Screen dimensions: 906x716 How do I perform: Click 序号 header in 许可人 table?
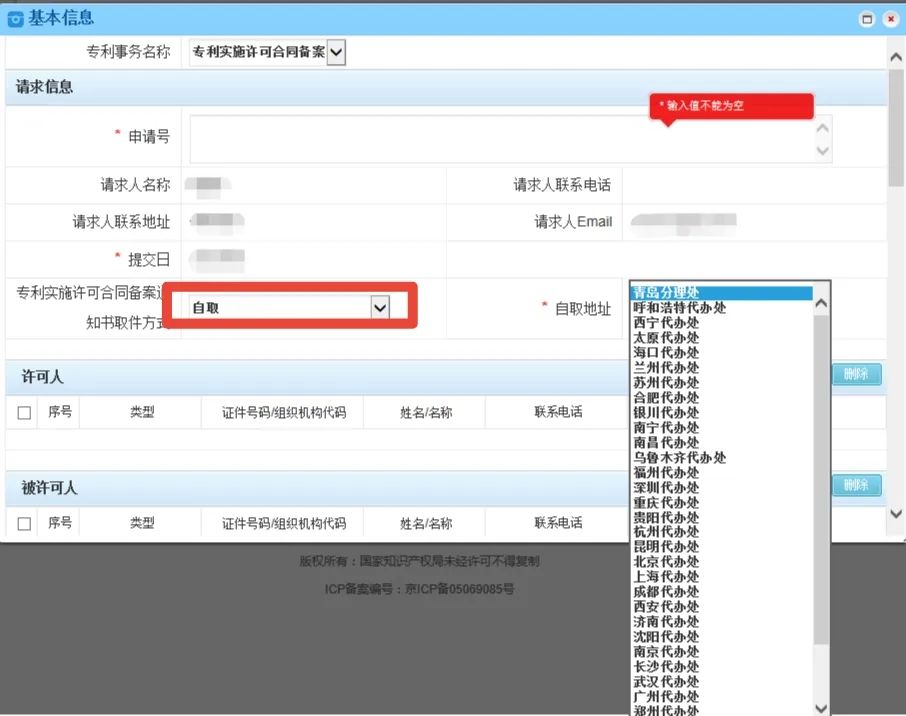pyautogui.click(x=60, y=411)
